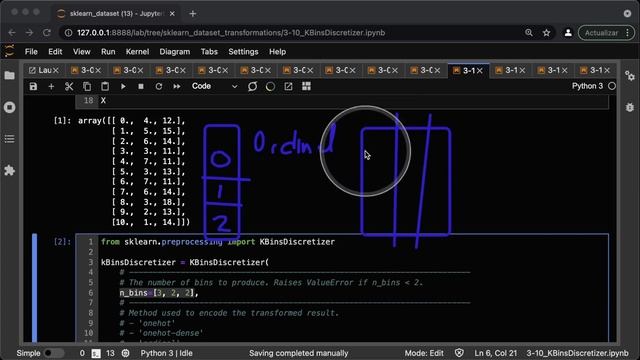Close the sklearn_dataset browser tab

point(172,13)
